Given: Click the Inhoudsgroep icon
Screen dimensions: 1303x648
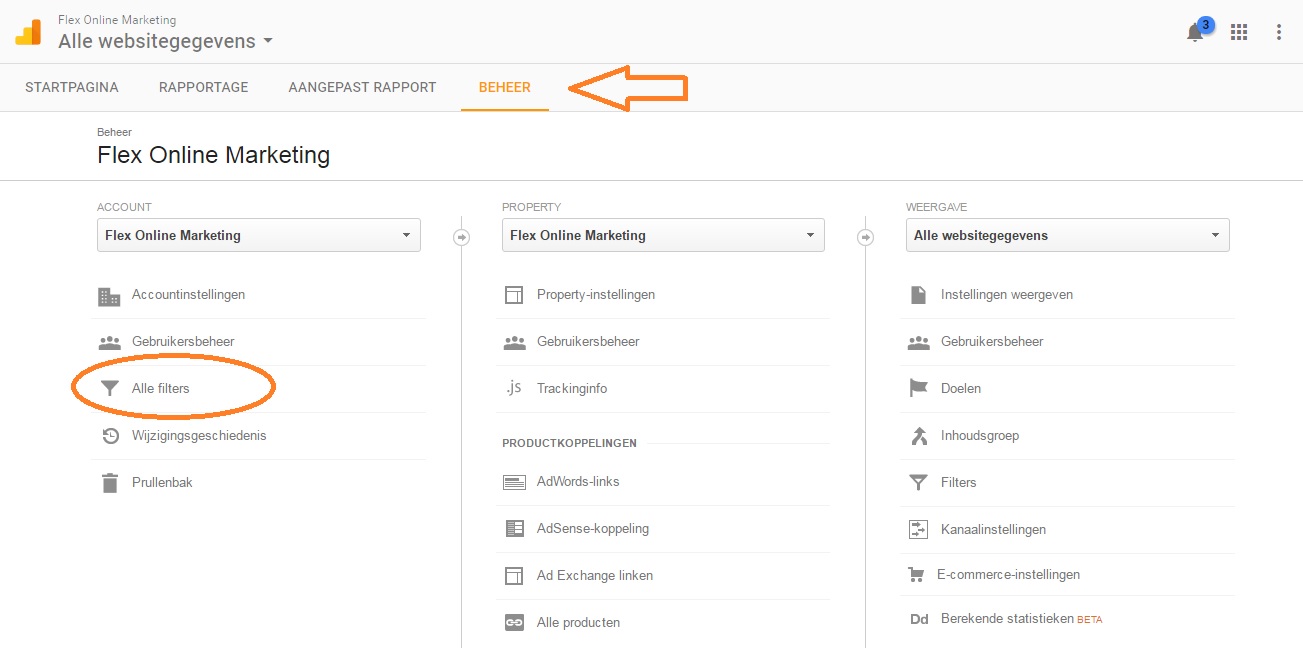Looking at the screenshot, I should pos(918,436).
